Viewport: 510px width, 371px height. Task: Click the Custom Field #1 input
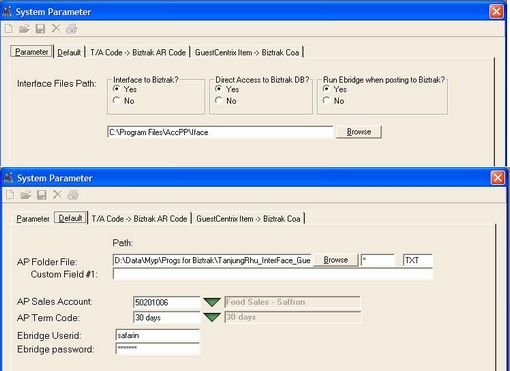[273, 274]
